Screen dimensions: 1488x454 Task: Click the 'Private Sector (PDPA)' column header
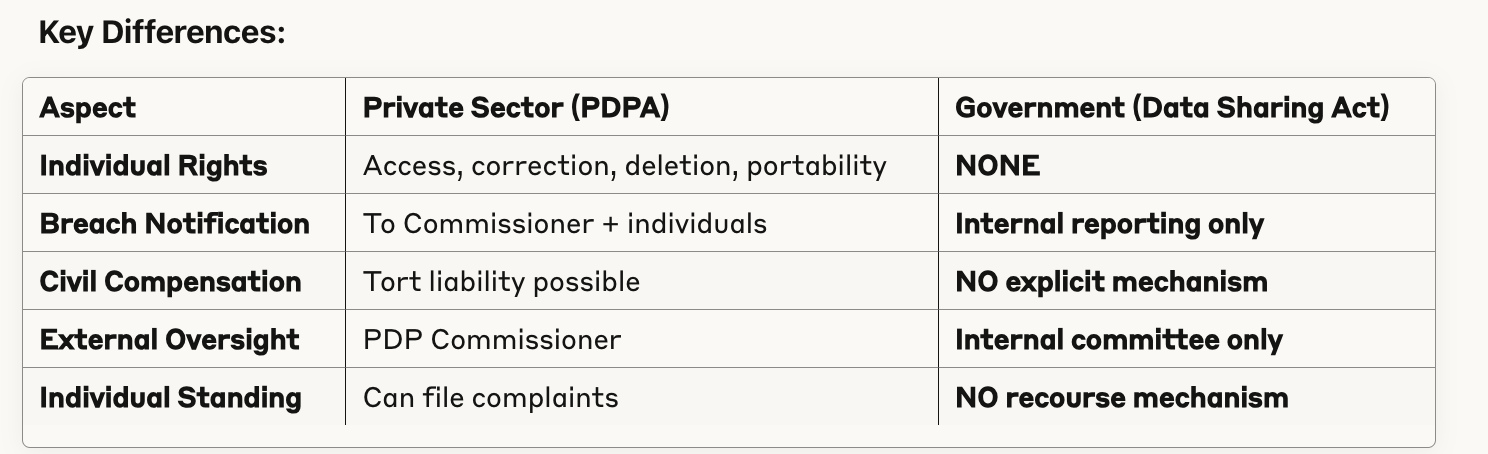click(515, 108)
